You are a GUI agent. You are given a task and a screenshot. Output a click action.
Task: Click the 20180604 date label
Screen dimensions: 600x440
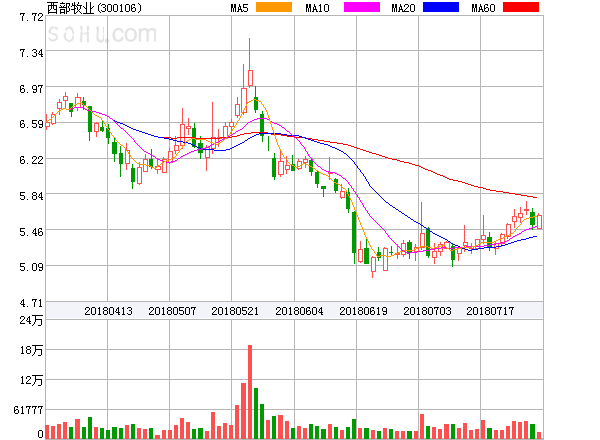coord(299,311)
